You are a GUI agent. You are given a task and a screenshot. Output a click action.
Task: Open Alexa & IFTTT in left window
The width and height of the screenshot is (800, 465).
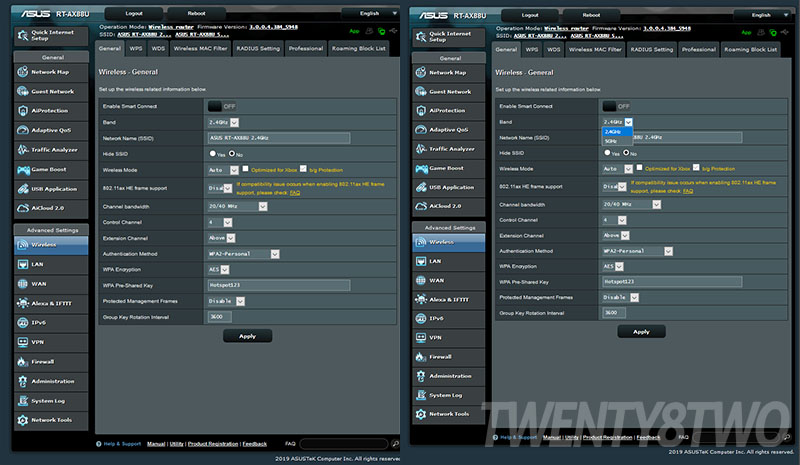[51, 303]
